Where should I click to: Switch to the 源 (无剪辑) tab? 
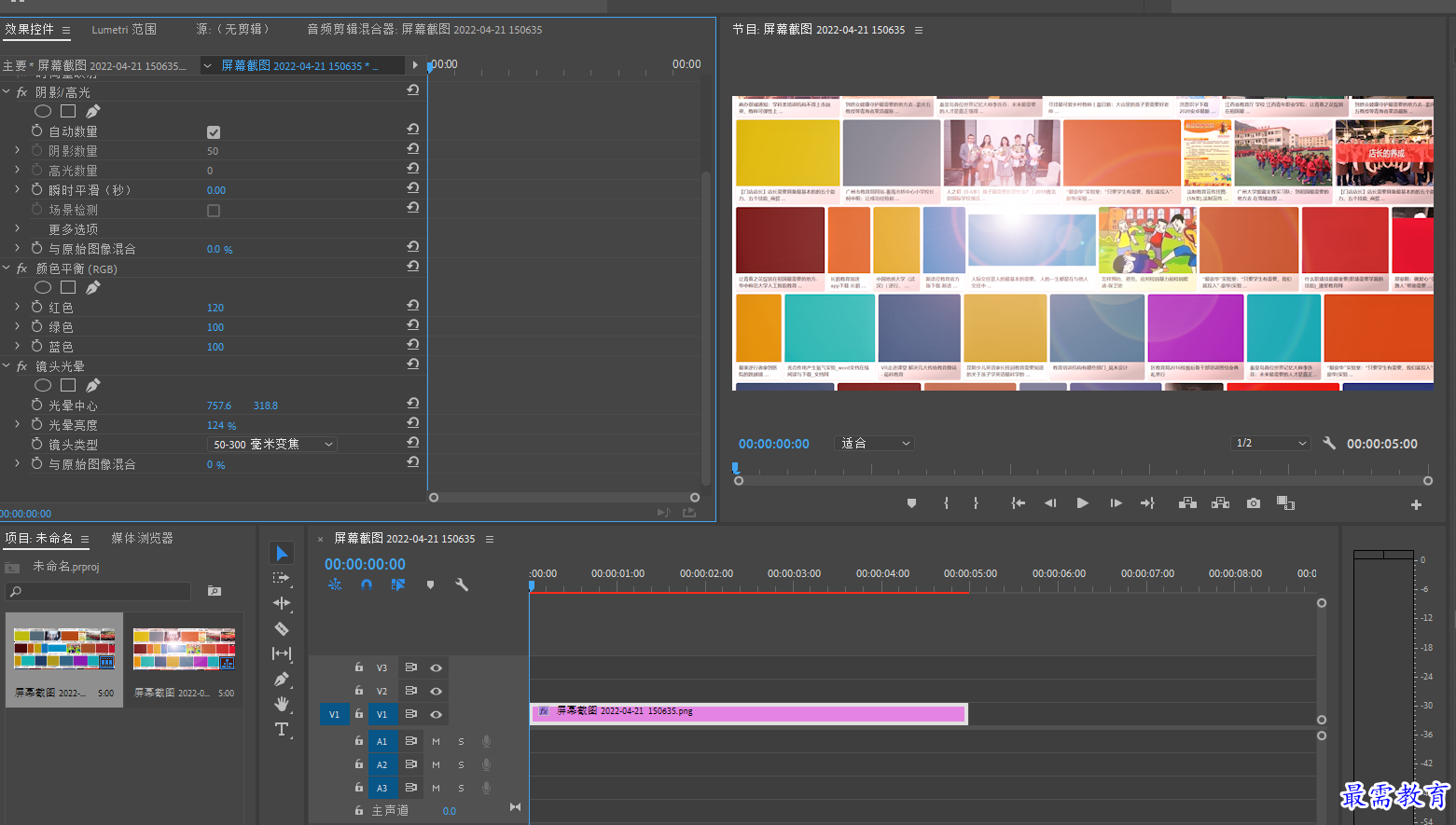point(233,30)
